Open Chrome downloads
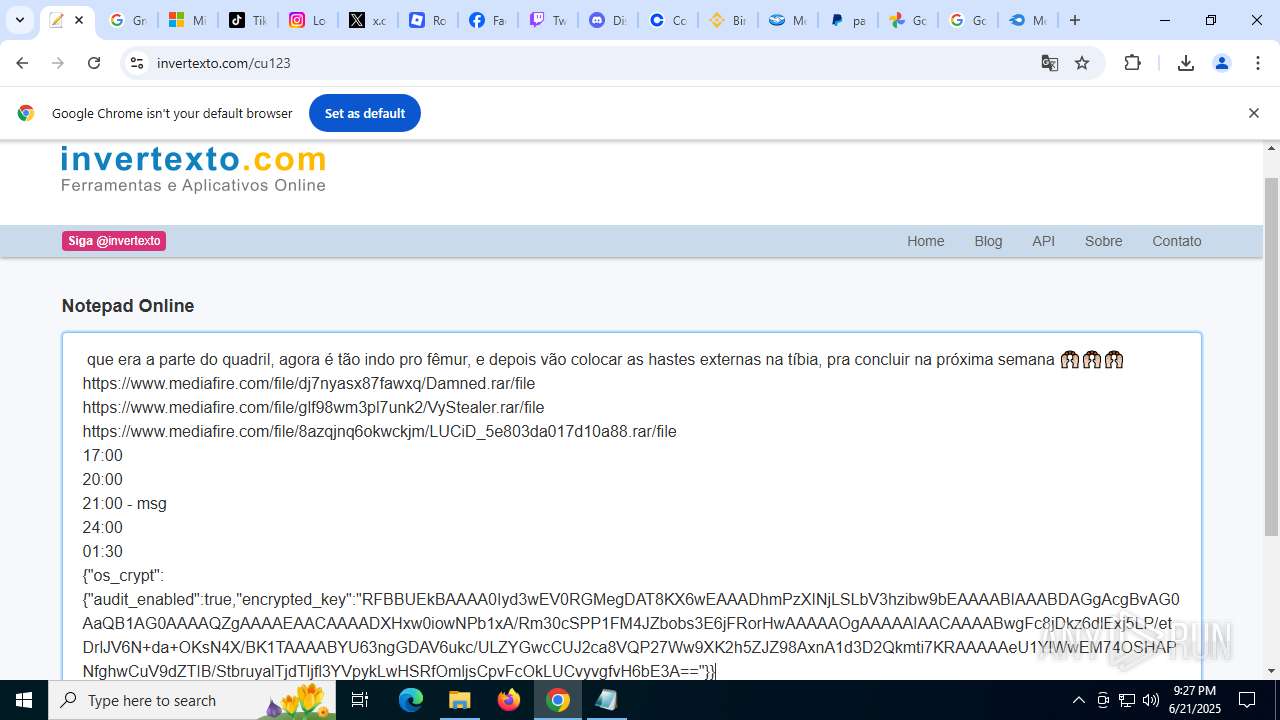This screenshot has width=1280, height=720. tap(1186, 63)
